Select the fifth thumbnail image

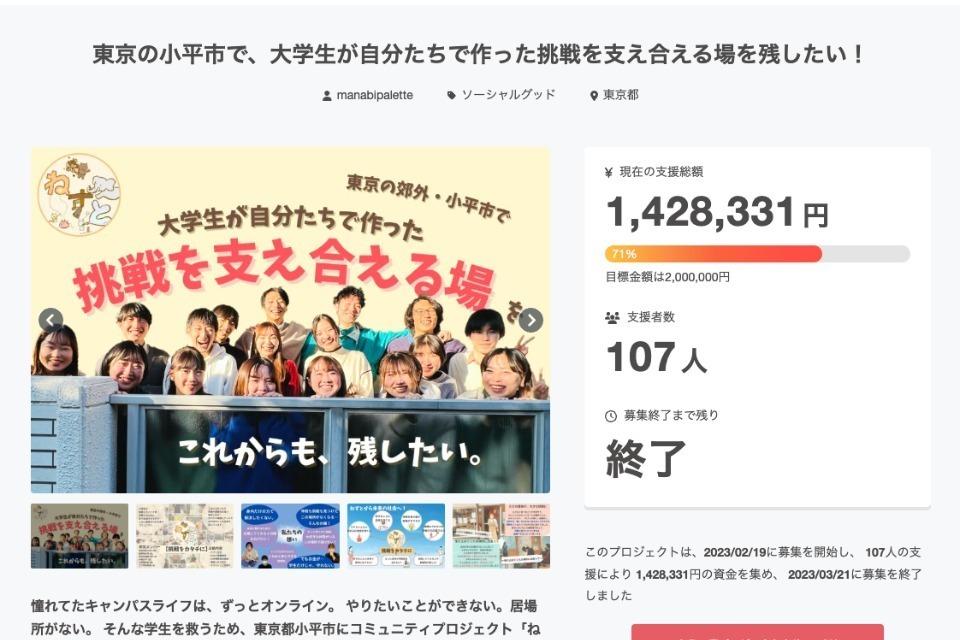click(501, 536)
